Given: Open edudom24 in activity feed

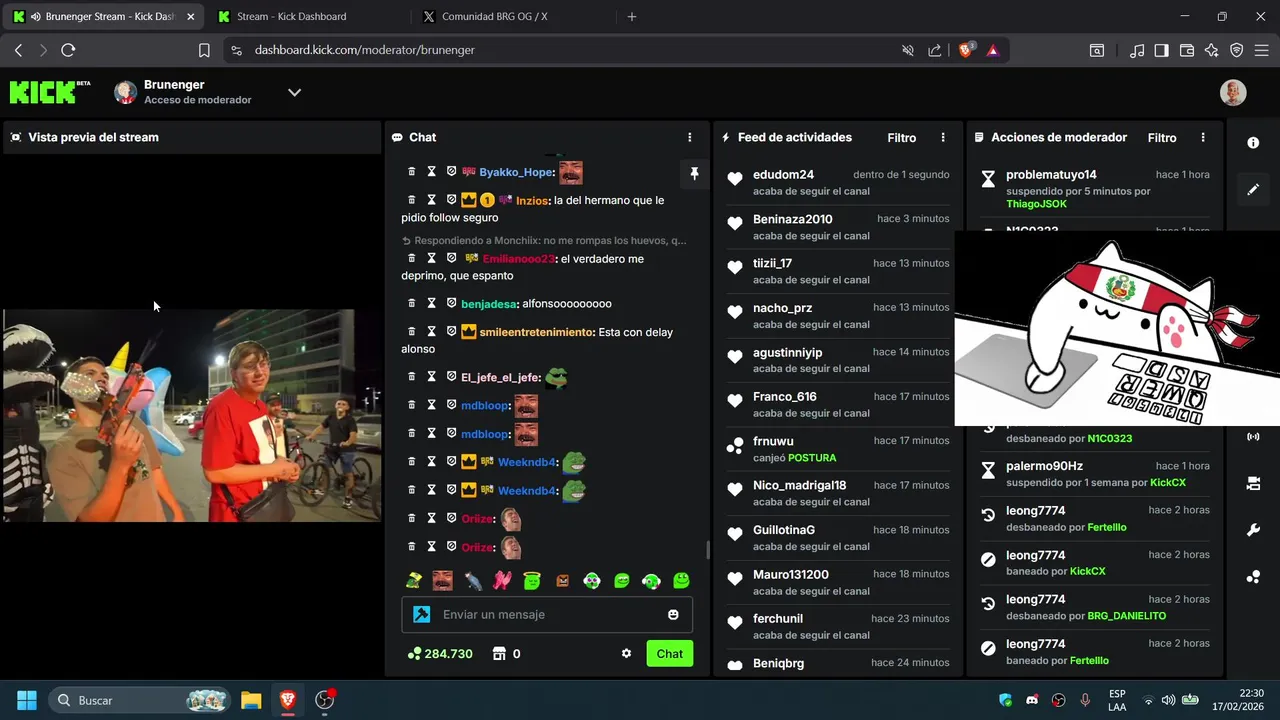Looking at the screenshot, I should coord(783,175).
